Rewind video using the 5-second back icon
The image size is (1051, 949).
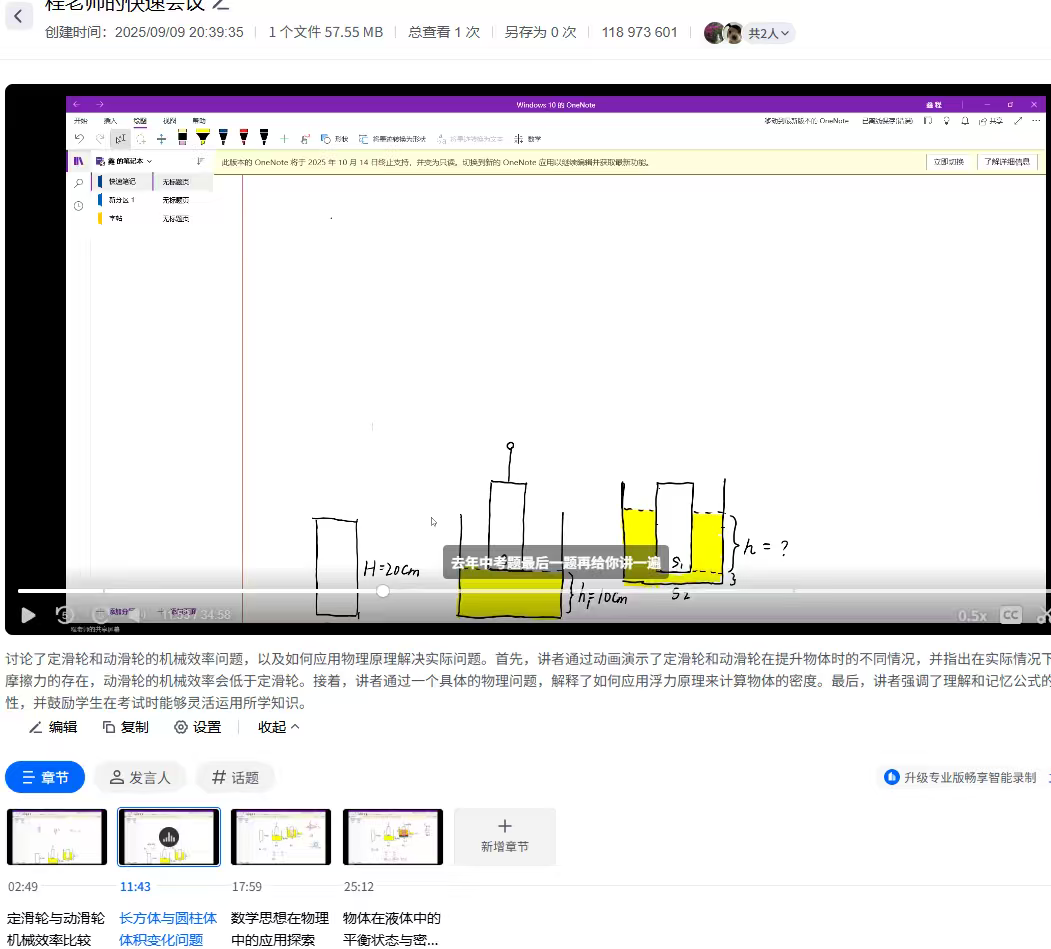[x=64, y=615]
